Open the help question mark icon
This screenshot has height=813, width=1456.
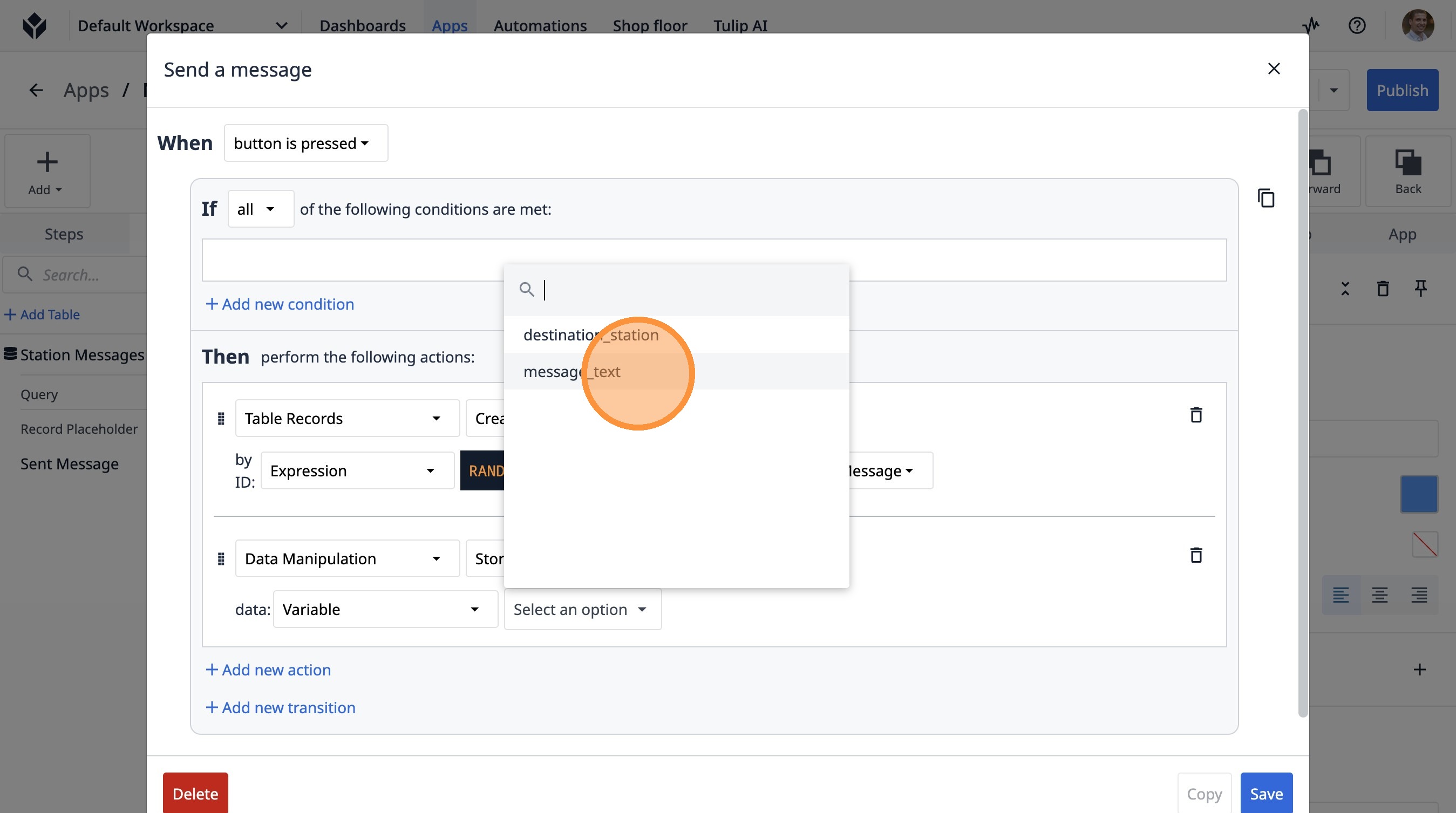pos(1357,25)
